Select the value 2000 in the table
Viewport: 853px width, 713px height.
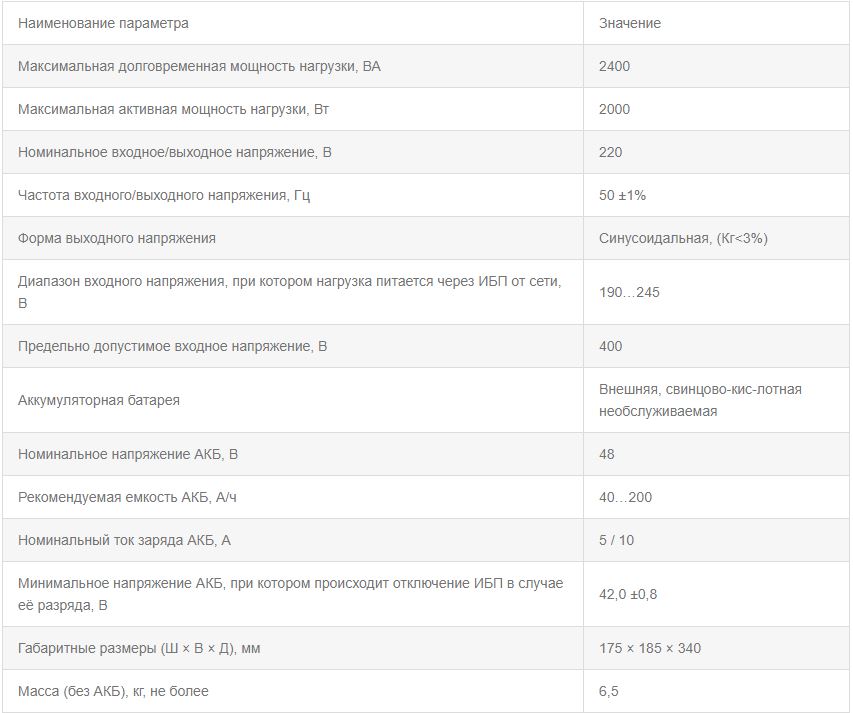pos(615,109)
